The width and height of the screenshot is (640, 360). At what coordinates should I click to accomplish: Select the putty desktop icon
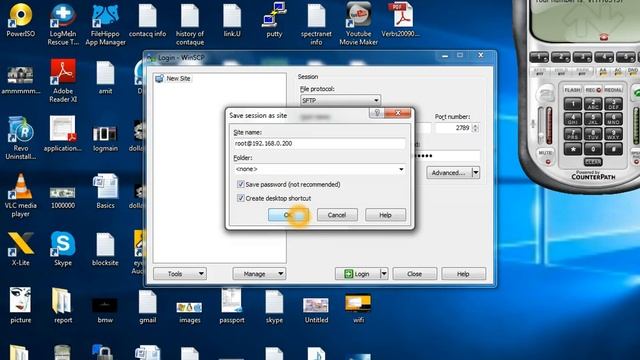274,20
